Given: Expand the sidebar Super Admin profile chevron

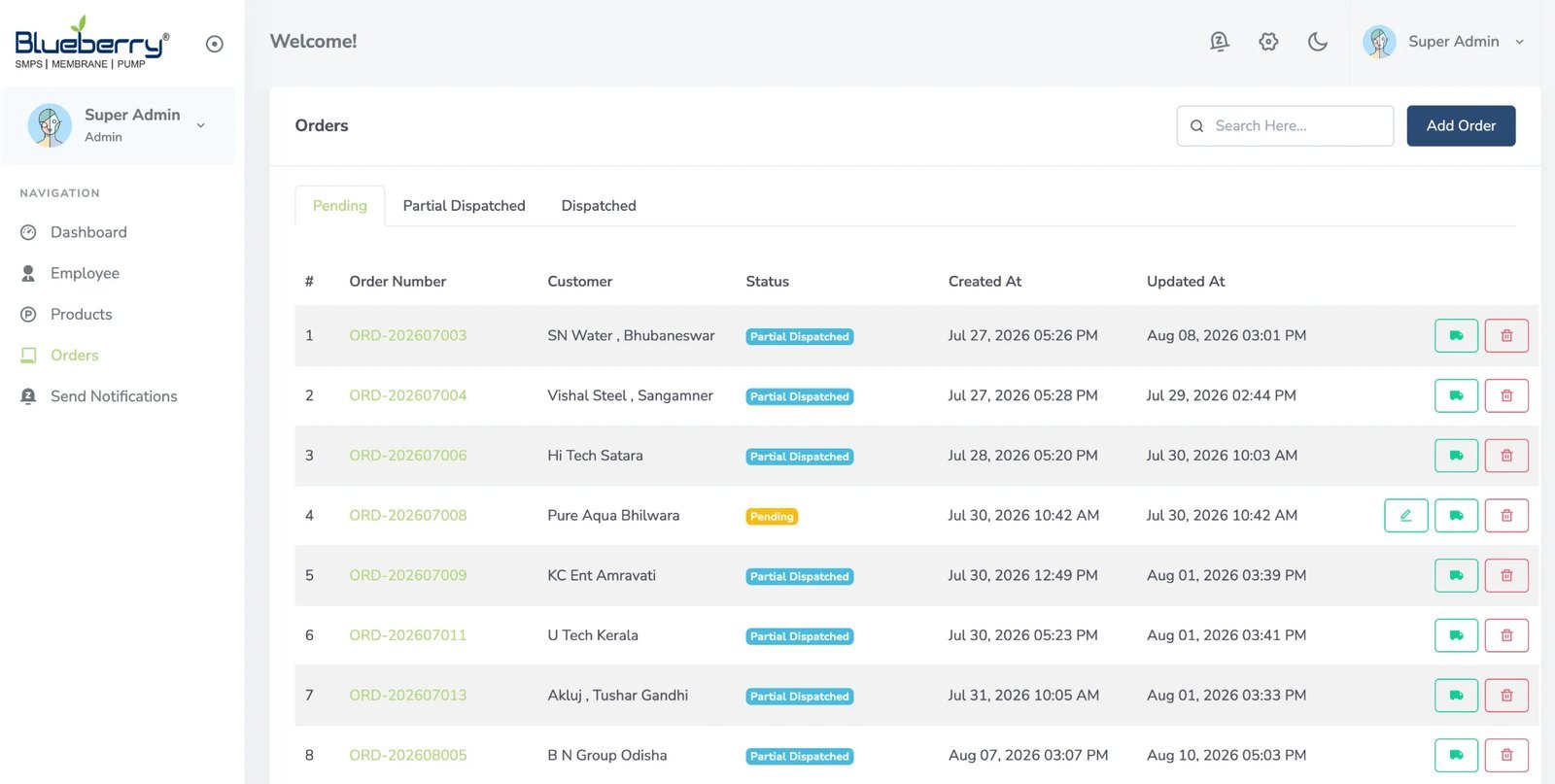Looking at the screenshot, I should coord(201,125).
